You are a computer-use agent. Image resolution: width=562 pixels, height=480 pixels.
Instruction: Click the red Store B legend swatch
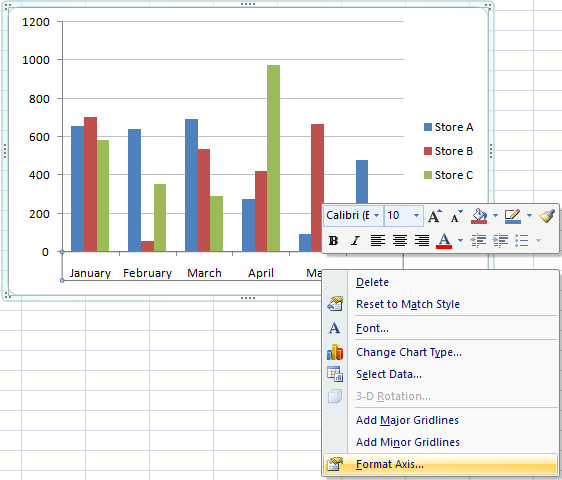(x=428, y=151)
